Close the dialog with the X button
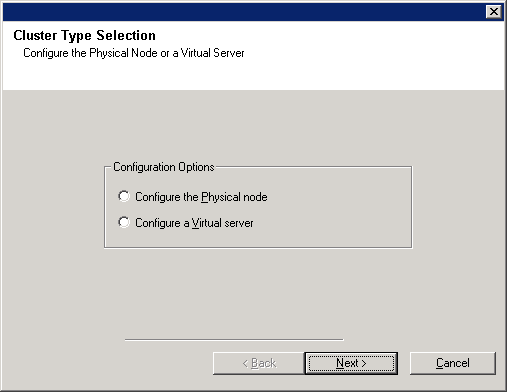The width and height of the screenshot is (507, 392). coord(494,12)
